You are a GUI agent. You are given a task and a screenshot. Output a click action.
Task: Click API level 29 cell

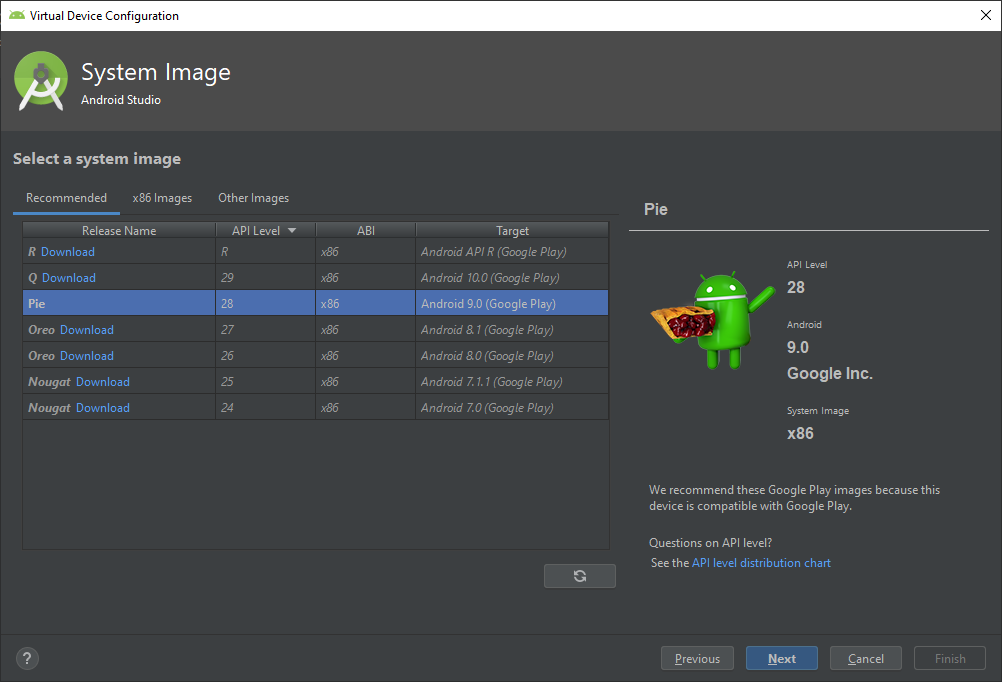265,277
